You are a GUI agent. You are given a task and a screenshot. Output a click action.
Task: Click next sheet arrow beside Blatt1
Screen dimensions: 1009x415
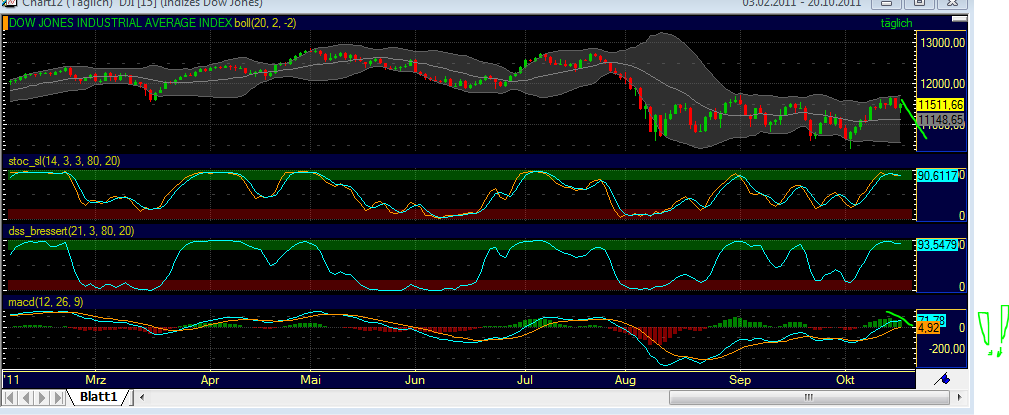(41, 398)
